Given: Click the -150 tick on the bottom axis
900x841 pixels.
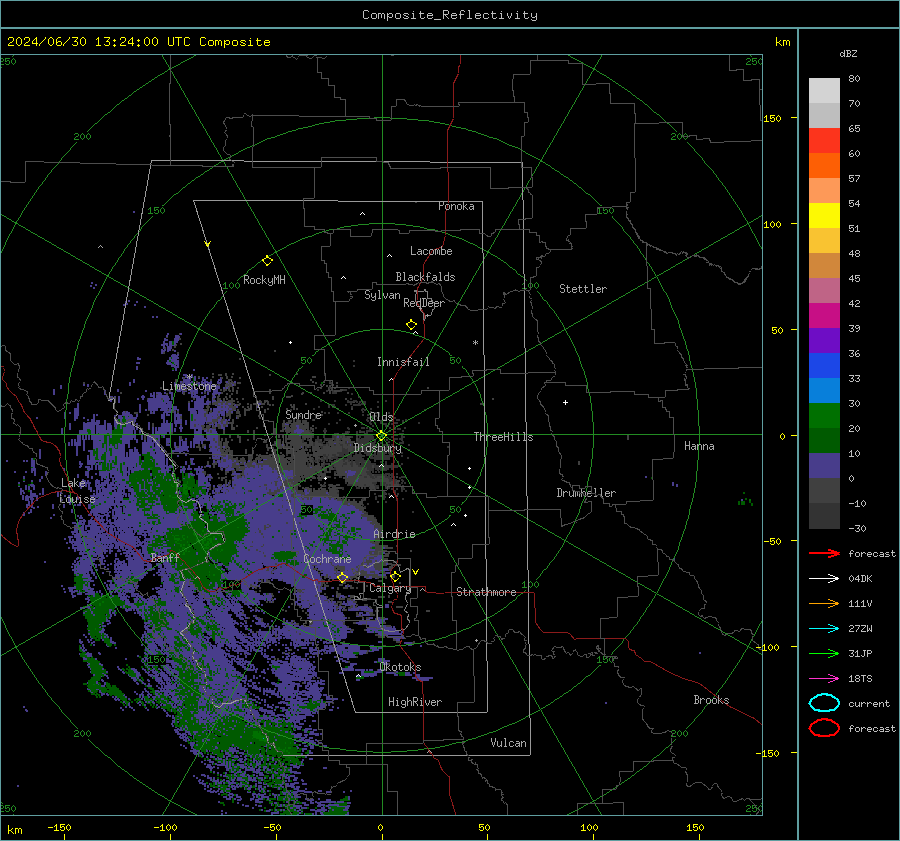Looking at the screenshot, I should 59,827.
